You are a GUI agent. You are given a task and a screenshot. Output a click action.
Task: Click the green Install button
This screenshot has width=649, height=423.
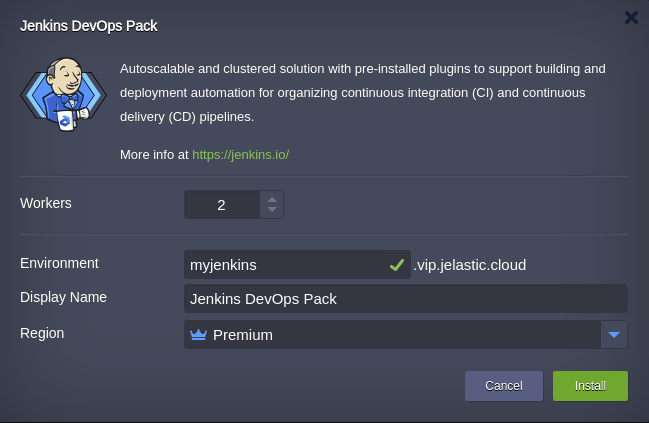(590, 386)
